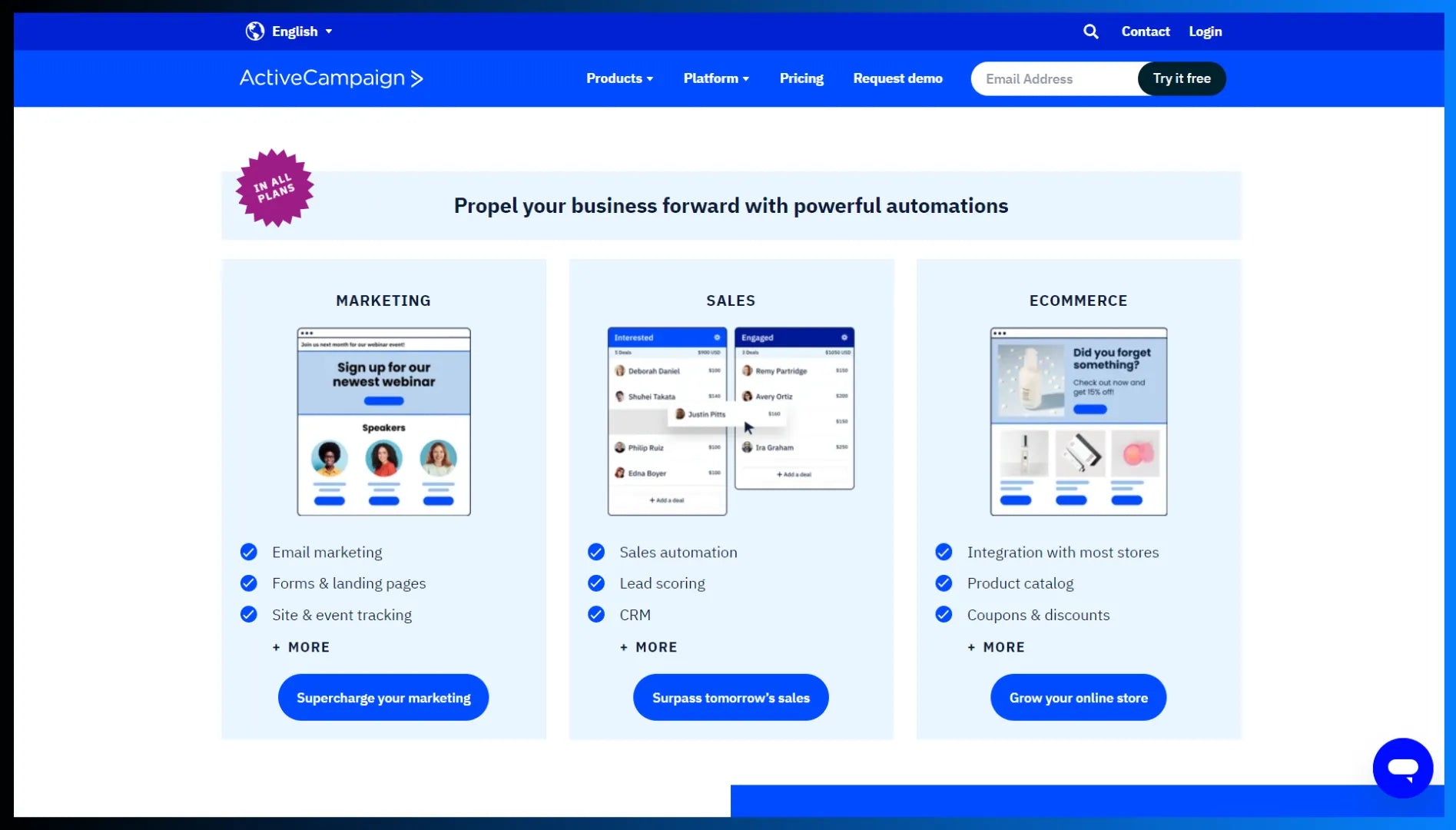The height and width of the screenshot is (830, 1456).
Task: Click the CRM feature text
Action: click(x=635, y=615)
